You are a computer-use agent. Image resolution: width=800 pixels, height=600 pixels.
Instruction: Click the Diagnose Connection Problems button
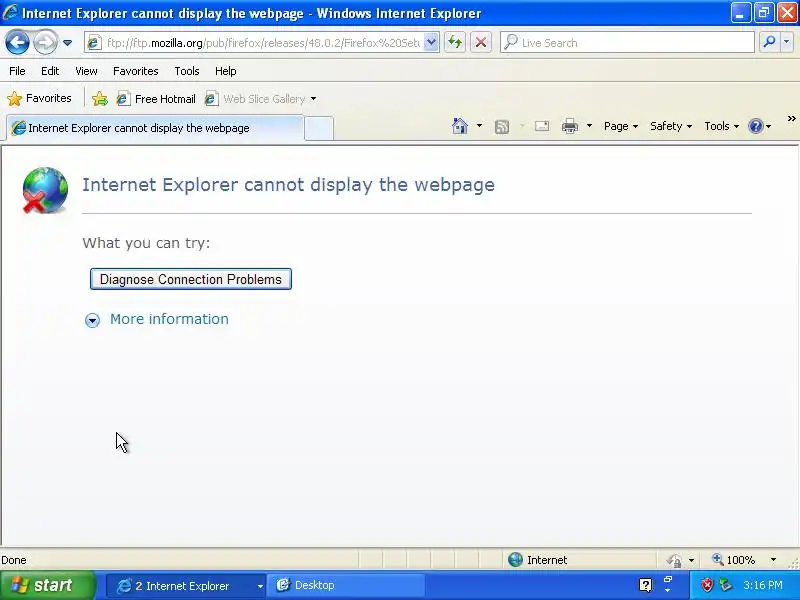[191, 279]
